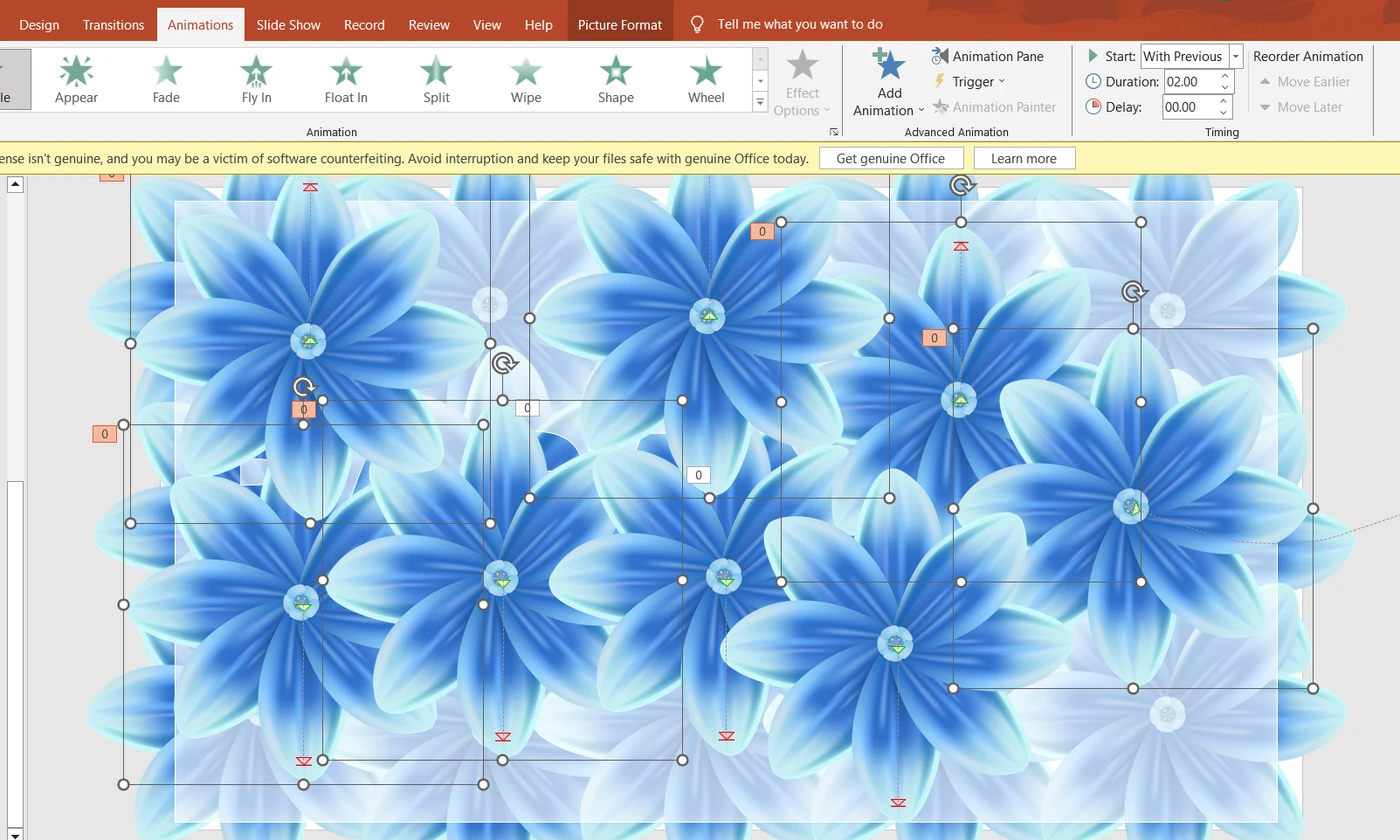The height and width of the screenshot is (840, 1400).
Task: Click the lightbulb Tell me icon
Action: tap(697, 24)
